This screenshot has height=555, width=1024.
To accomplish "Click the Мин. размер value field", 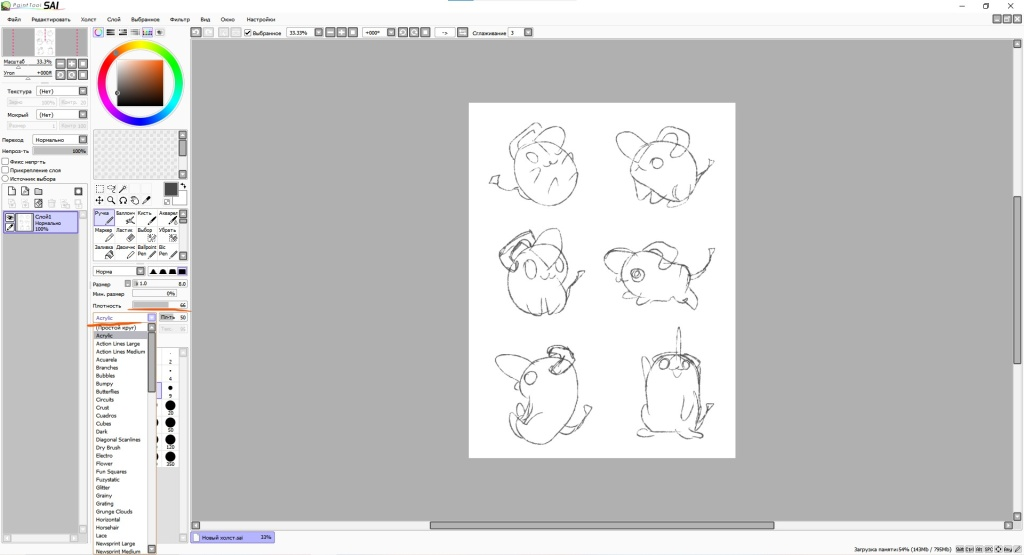I will 154,294.
